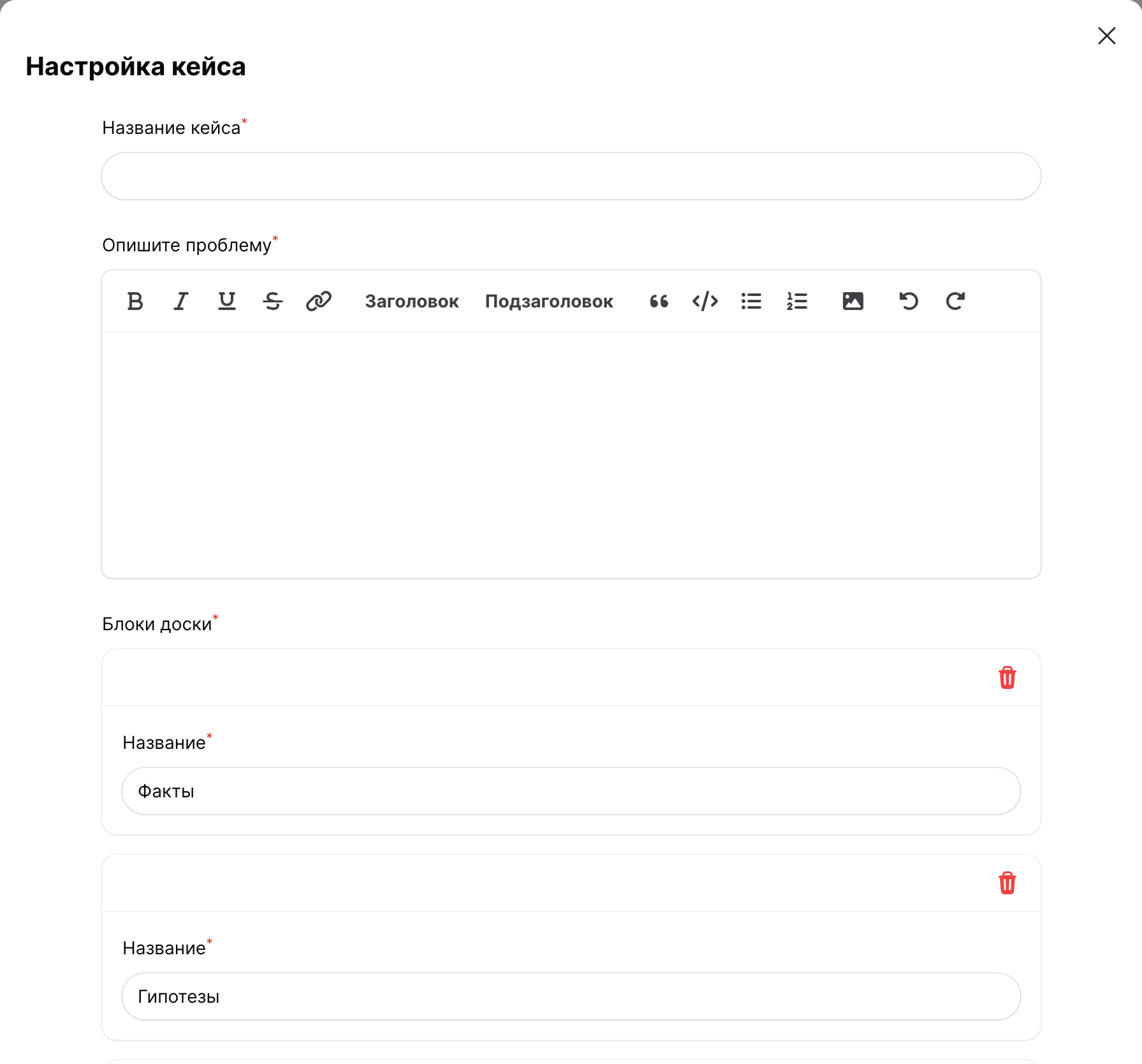The height and width of the screenshot is (1064, 1142).
Task: Undo the last editor action
Action: 909,301
